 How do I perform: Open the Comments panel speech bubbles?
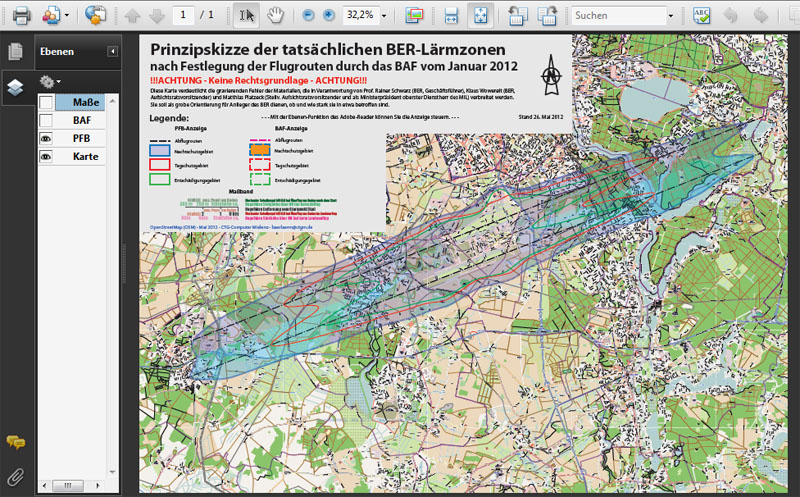[15, 442]
